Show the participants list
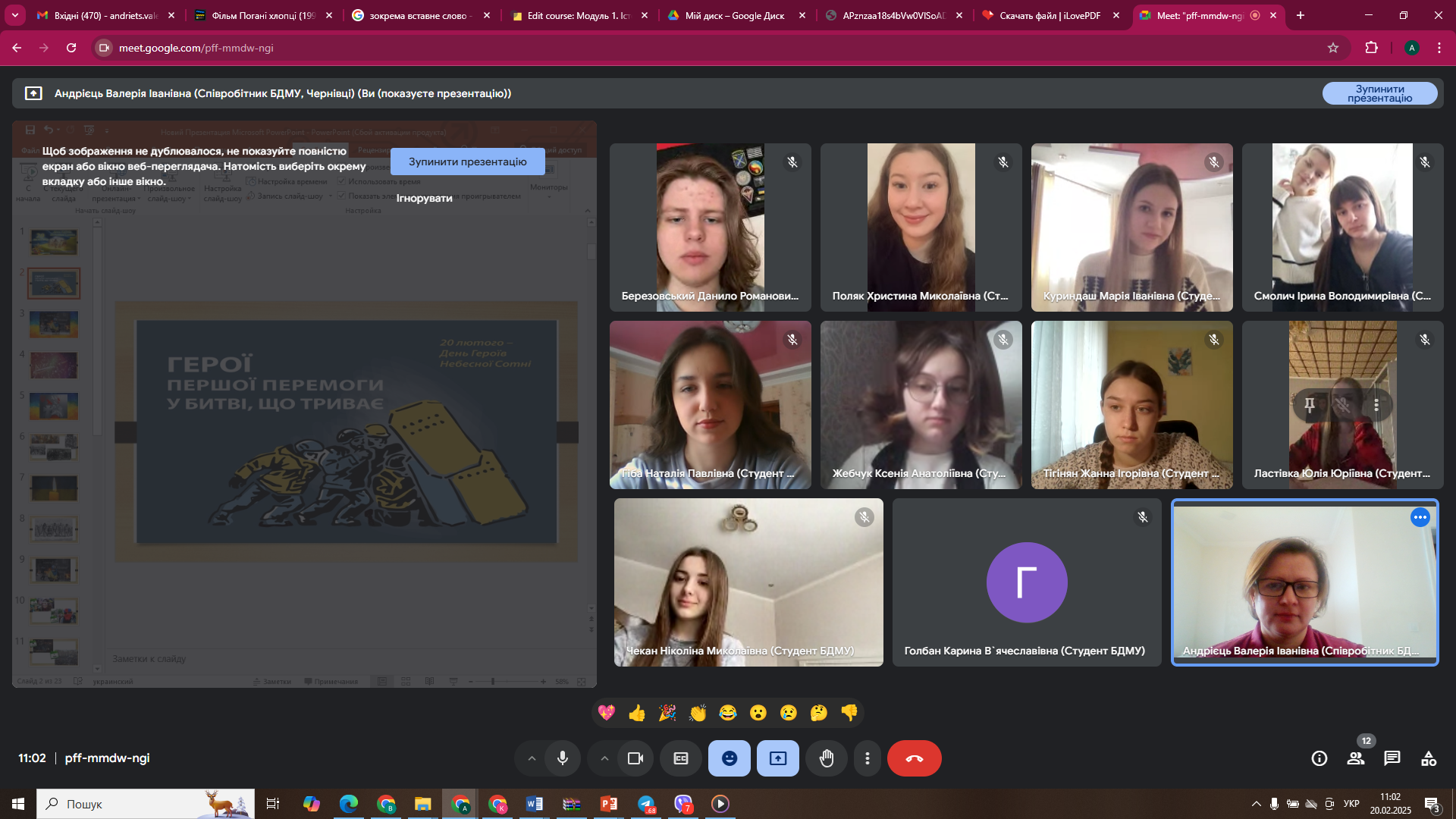The width and height of the screenshot is (1456, 819). coord(1356,758)
